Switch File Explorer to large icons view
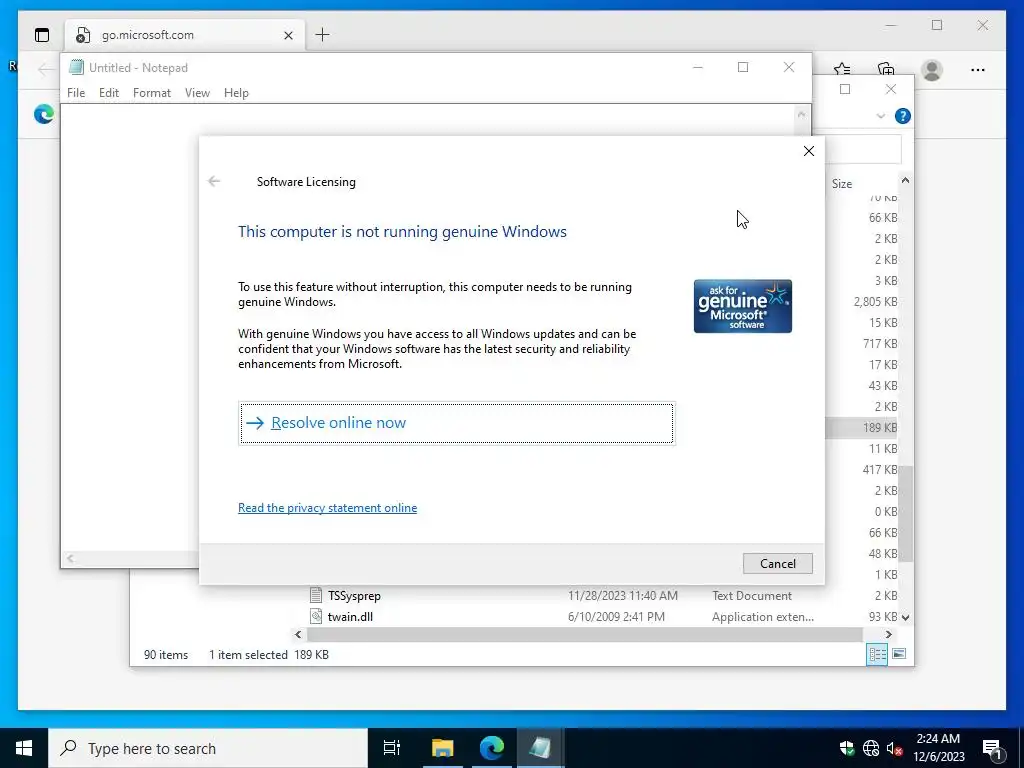The height and width of the screenshot is (768, 1024). click(x=899, y=654)
